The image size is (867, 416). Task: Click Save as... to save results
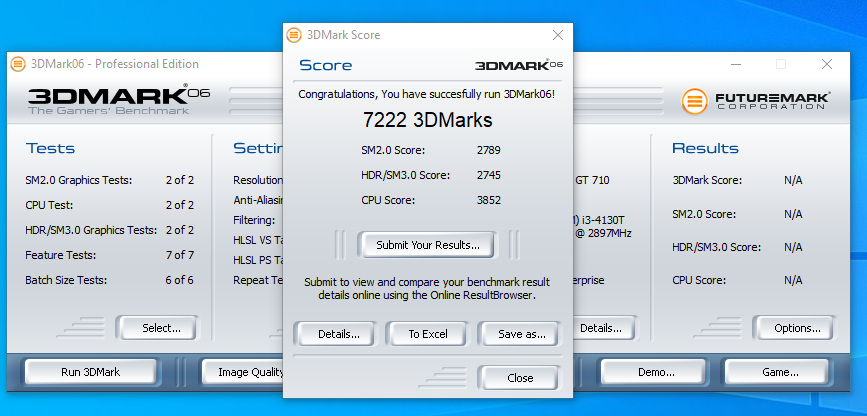521,333
